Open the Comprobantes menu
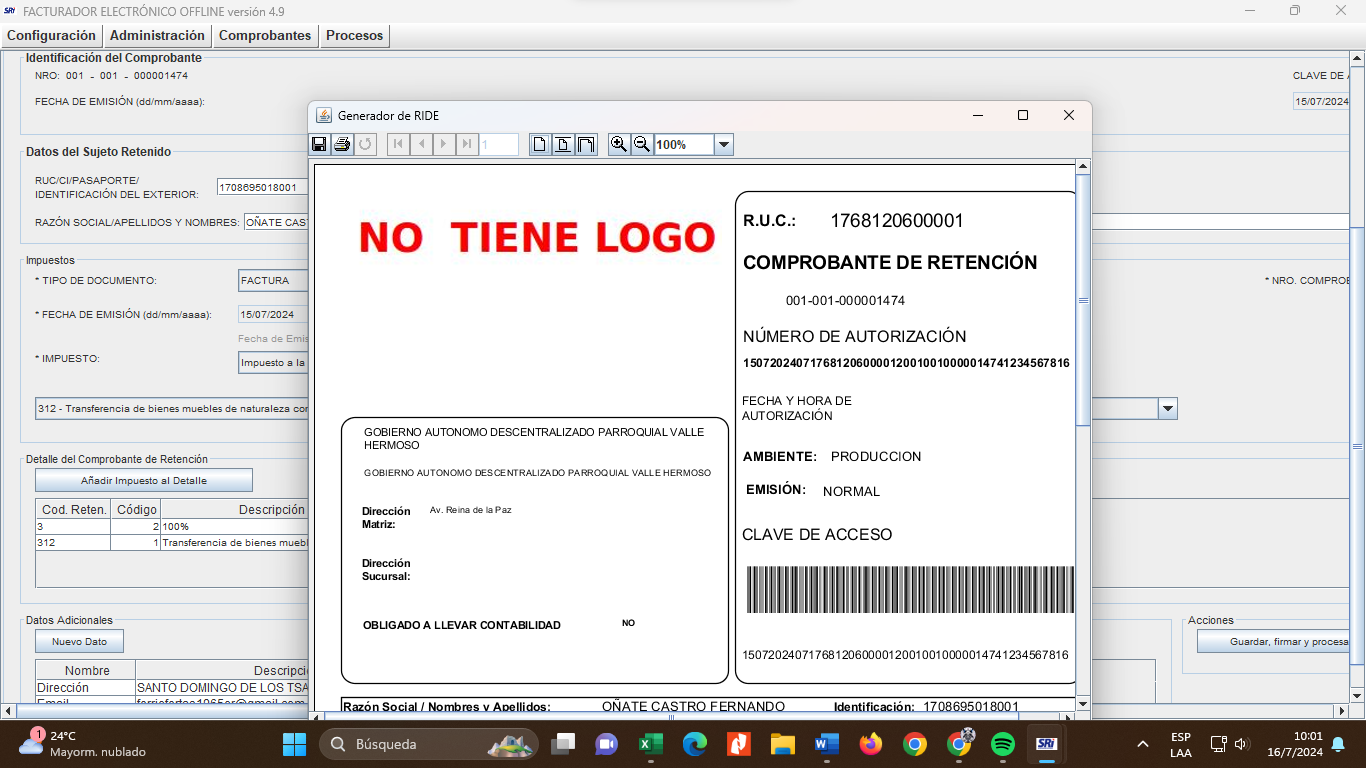 (265, 35)
